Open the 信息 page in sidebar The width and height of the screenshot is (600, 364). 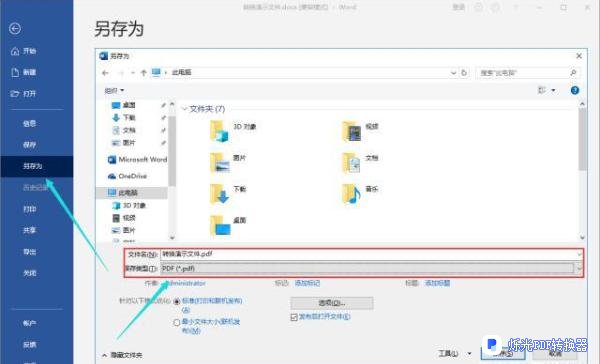click(29, 123)
